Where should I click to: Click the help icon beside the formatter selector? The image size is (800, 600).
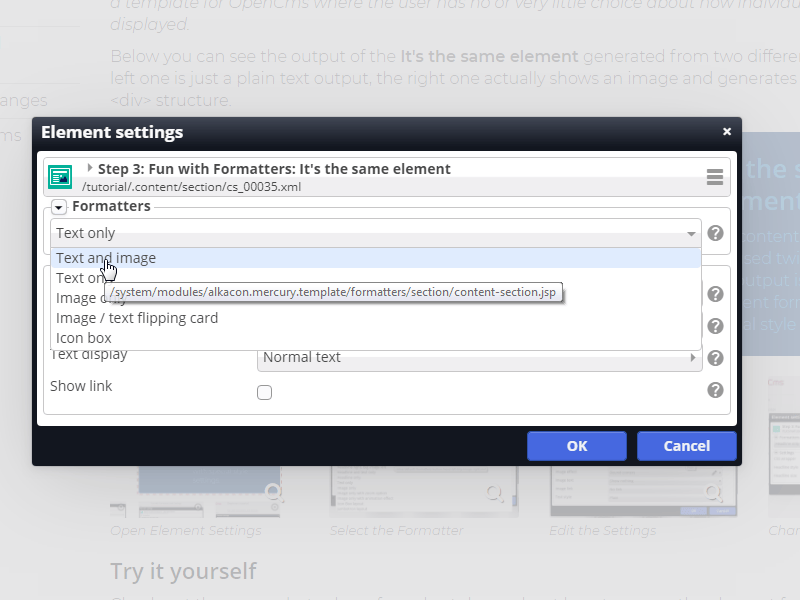715,233
